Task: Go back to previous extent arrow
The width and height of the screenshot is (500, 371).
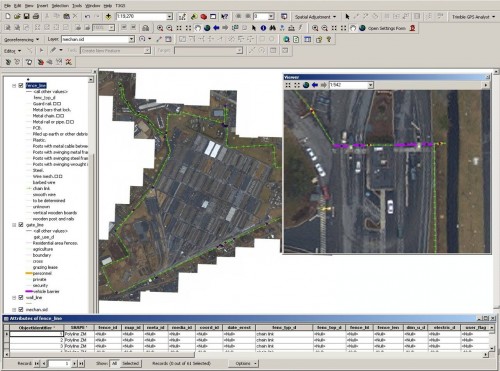Action: click(x=216, y=28)
